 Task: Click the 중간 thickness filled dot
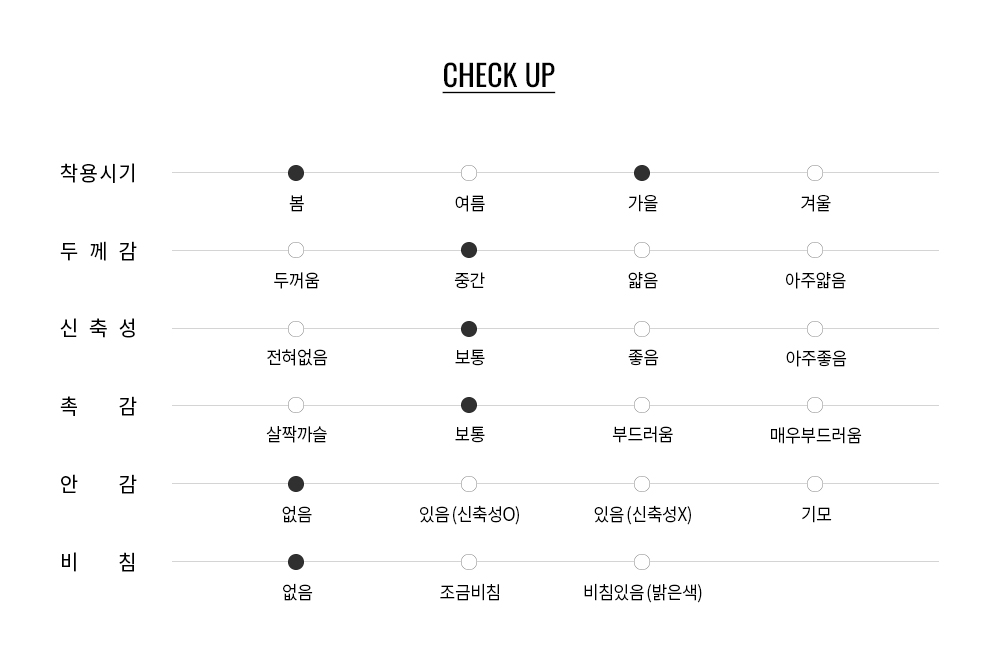click(x=469, y=250)
